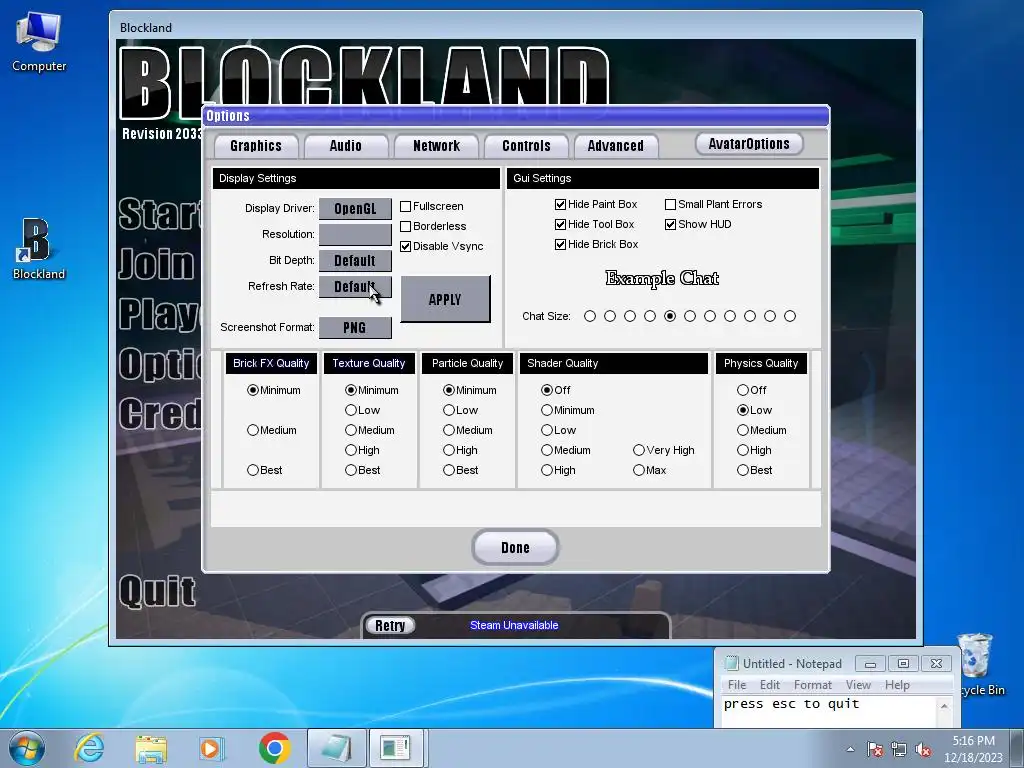Open Notepad Help menu
The width and height of the screenshot is (1024, 768).
(x=897, y=684)
